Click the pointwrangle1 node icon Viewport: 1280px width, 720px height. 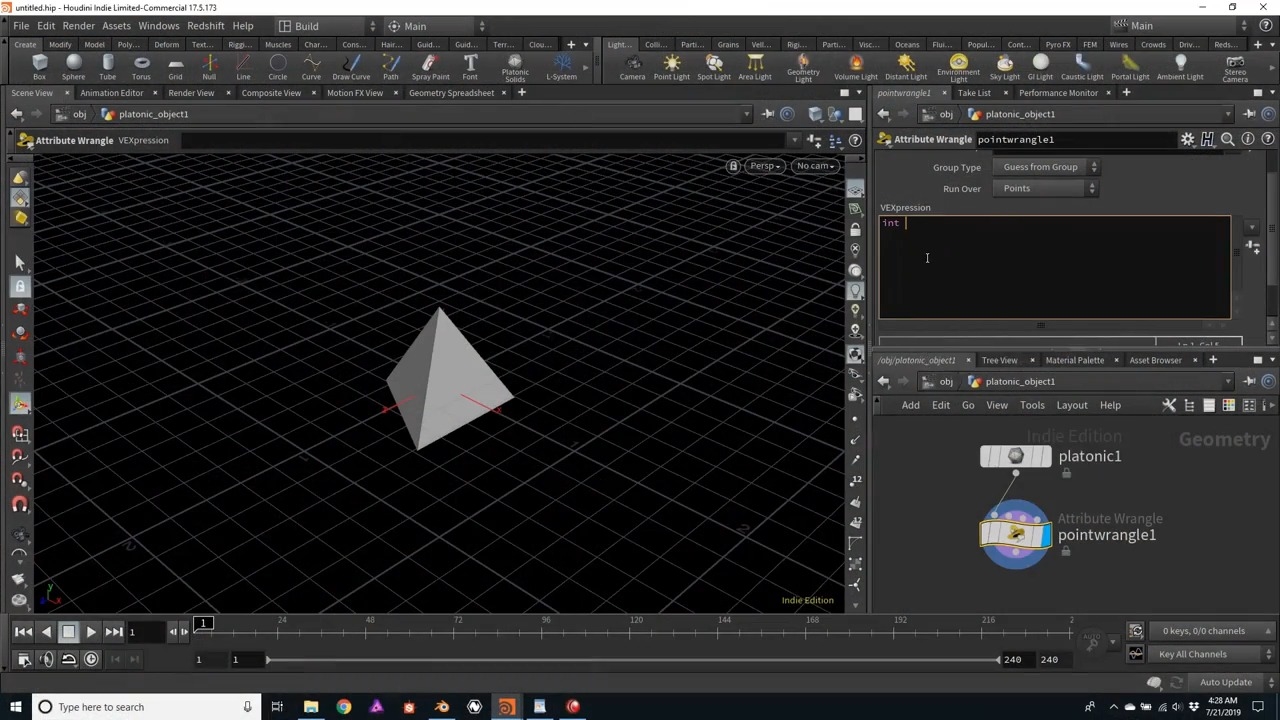[x=1016, y=534]
